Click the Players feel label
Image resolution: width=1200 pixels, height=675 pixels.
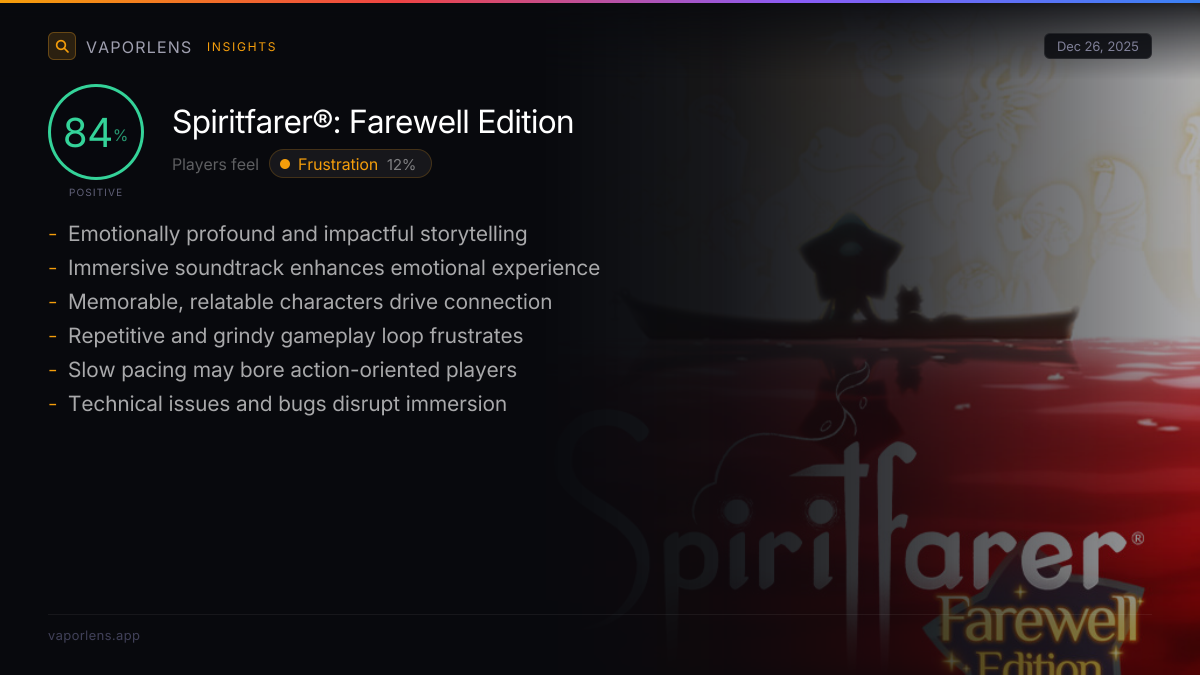point(215,164)
